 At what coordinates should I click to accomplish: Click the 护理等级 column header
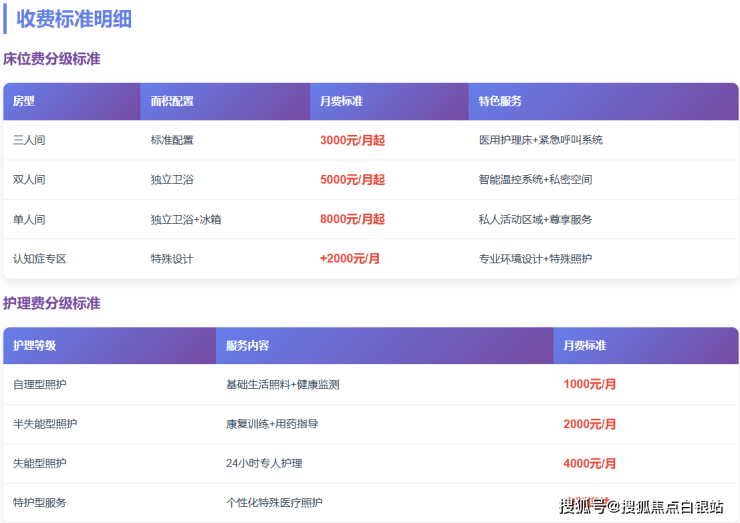click(x=35, y=345)
